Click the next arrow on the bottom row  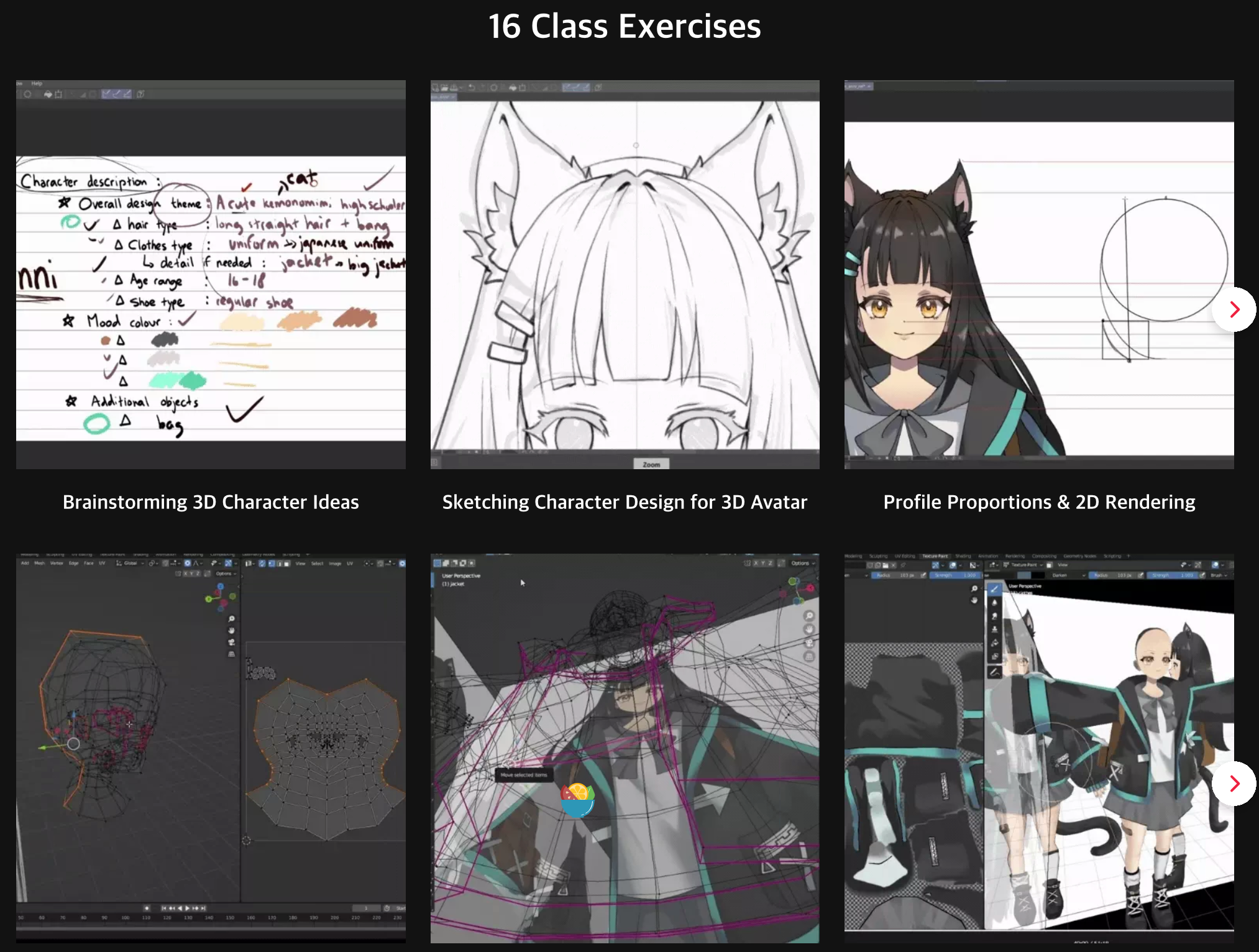pos(1237,783)
